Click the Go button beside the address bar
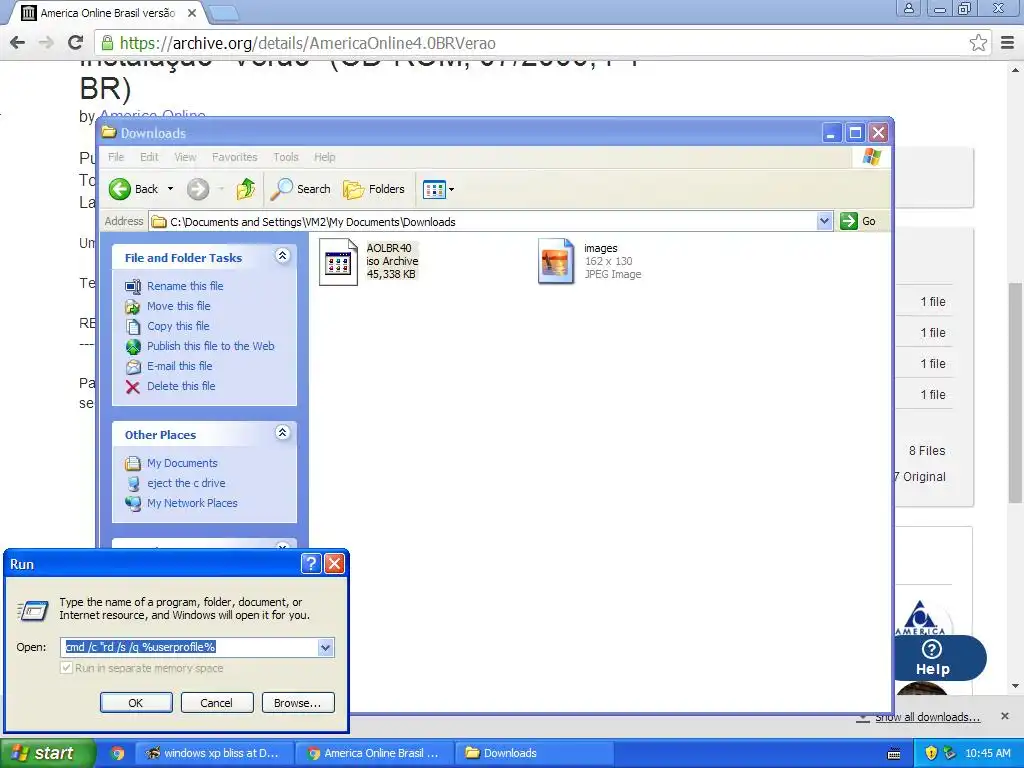This screenshot has width=1024, height=768. 858,221
